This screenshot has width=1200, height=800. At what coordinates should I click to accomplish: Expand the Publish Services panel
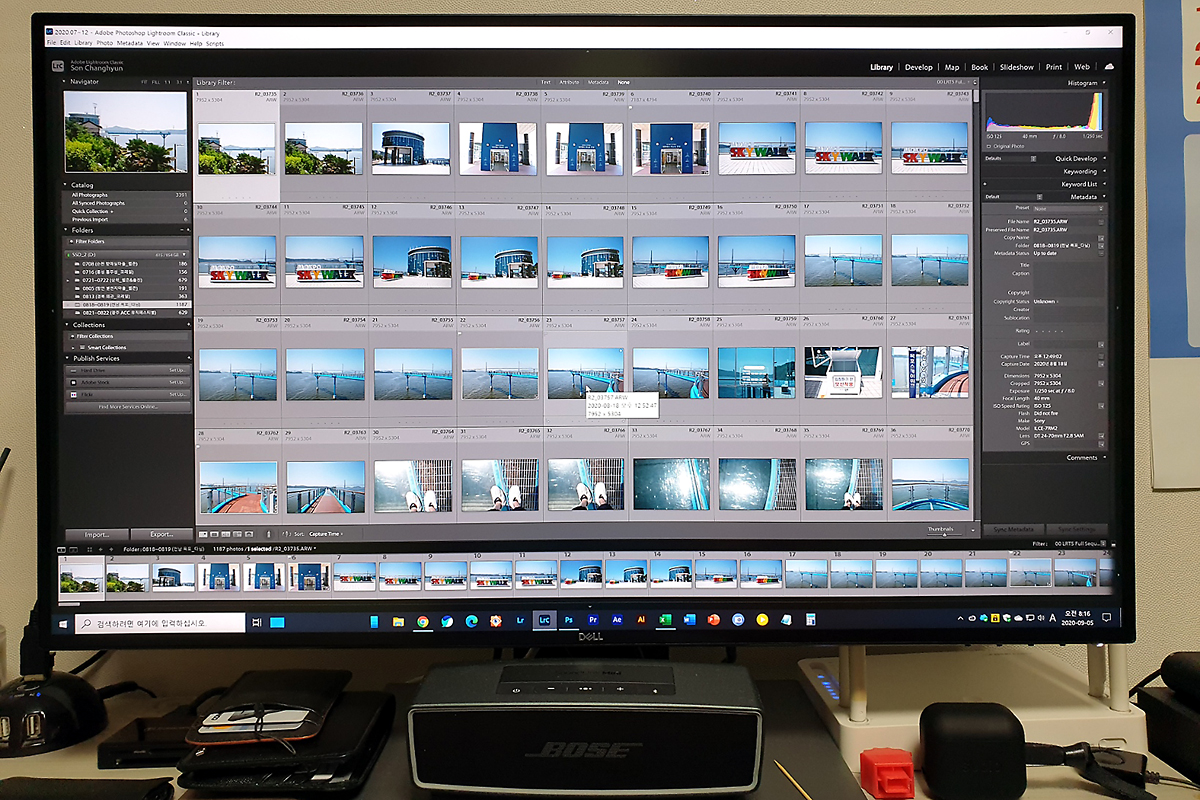(x=66, y=358)
